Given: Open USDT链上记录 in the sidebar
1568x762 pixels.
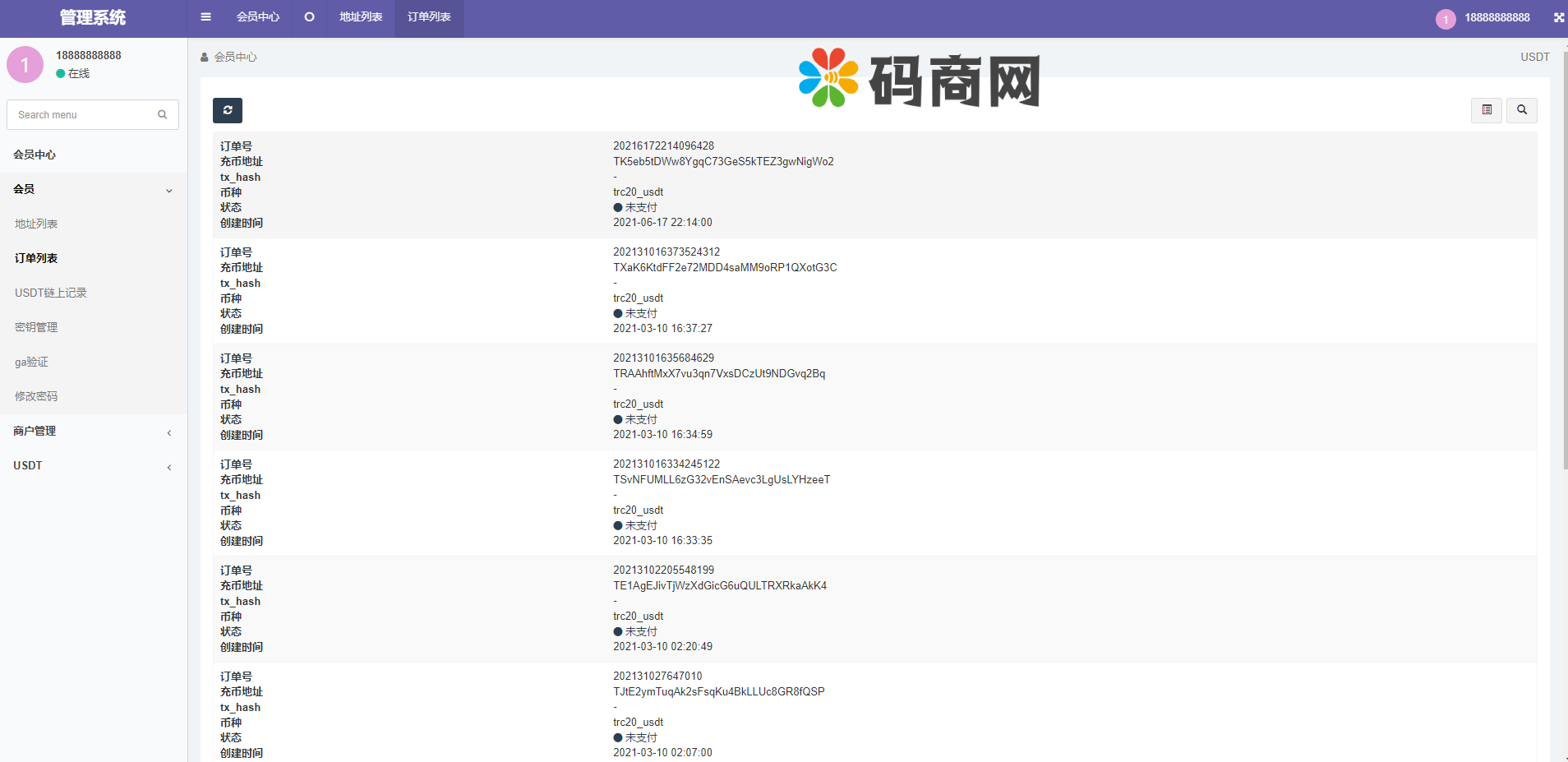Looking at the screenshot, I should (51, 293).
